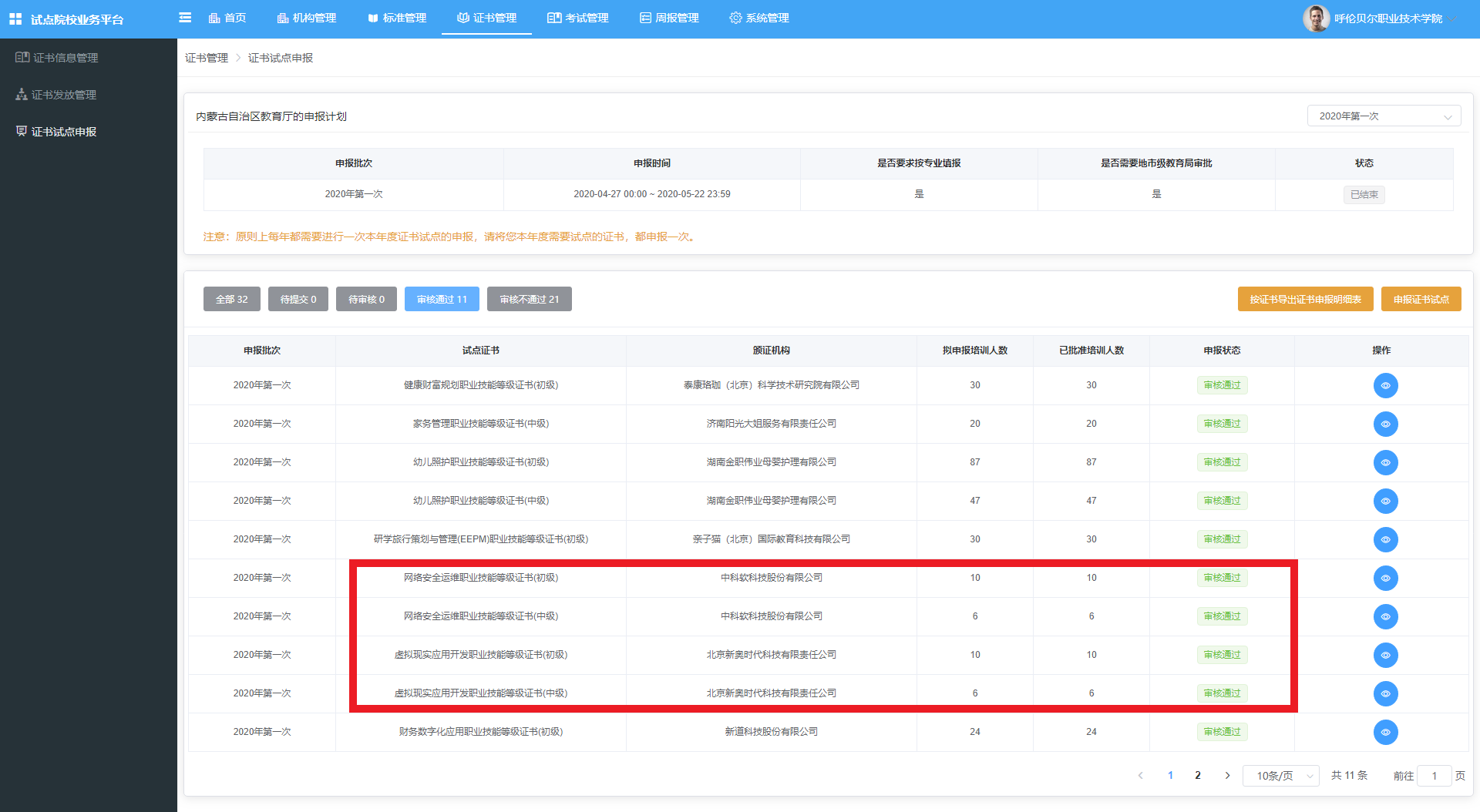Viewport: 1480px width, 812px height.
Task: Click eye icon for 家务管理 certificate row
Action: [x=1385, y=424]
